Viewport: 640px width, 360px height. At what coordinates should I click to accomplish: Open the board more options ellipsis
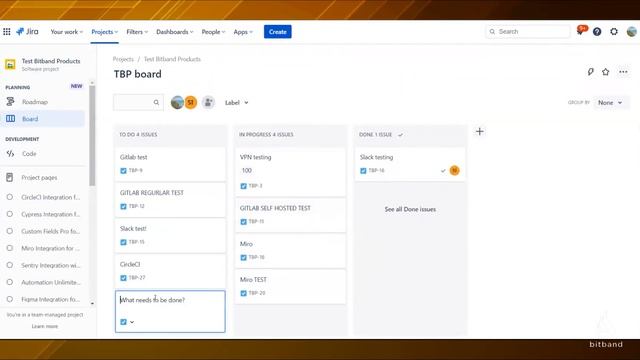[623, 72]
